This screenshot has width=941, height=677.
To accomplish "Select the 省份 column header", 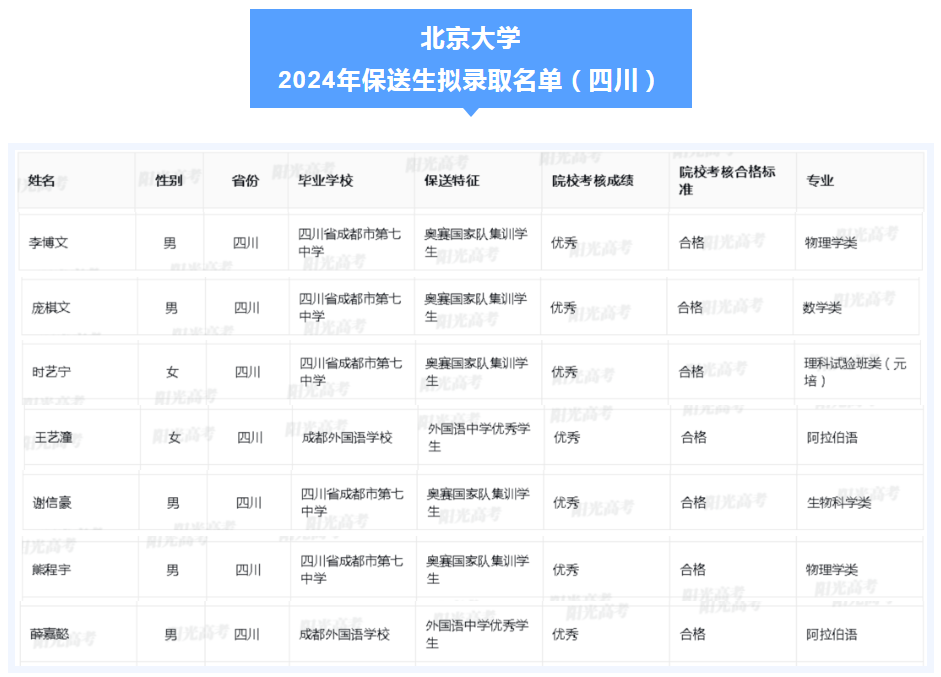I will pyautogui.click(x=245, y=181).
